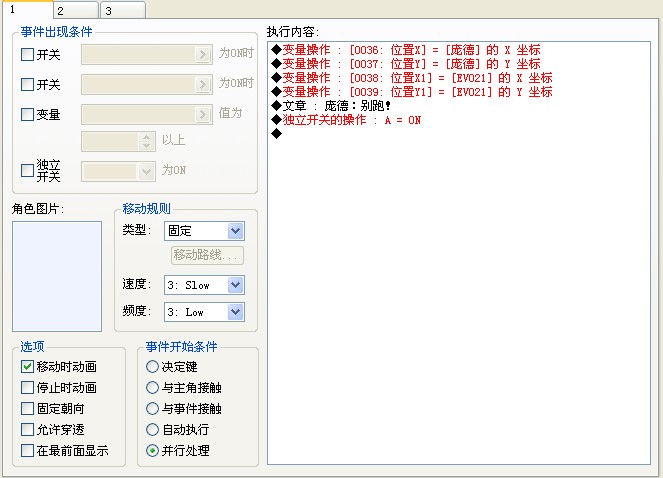
Task: Click the first 开关 selection field
Action: [147, 55]
